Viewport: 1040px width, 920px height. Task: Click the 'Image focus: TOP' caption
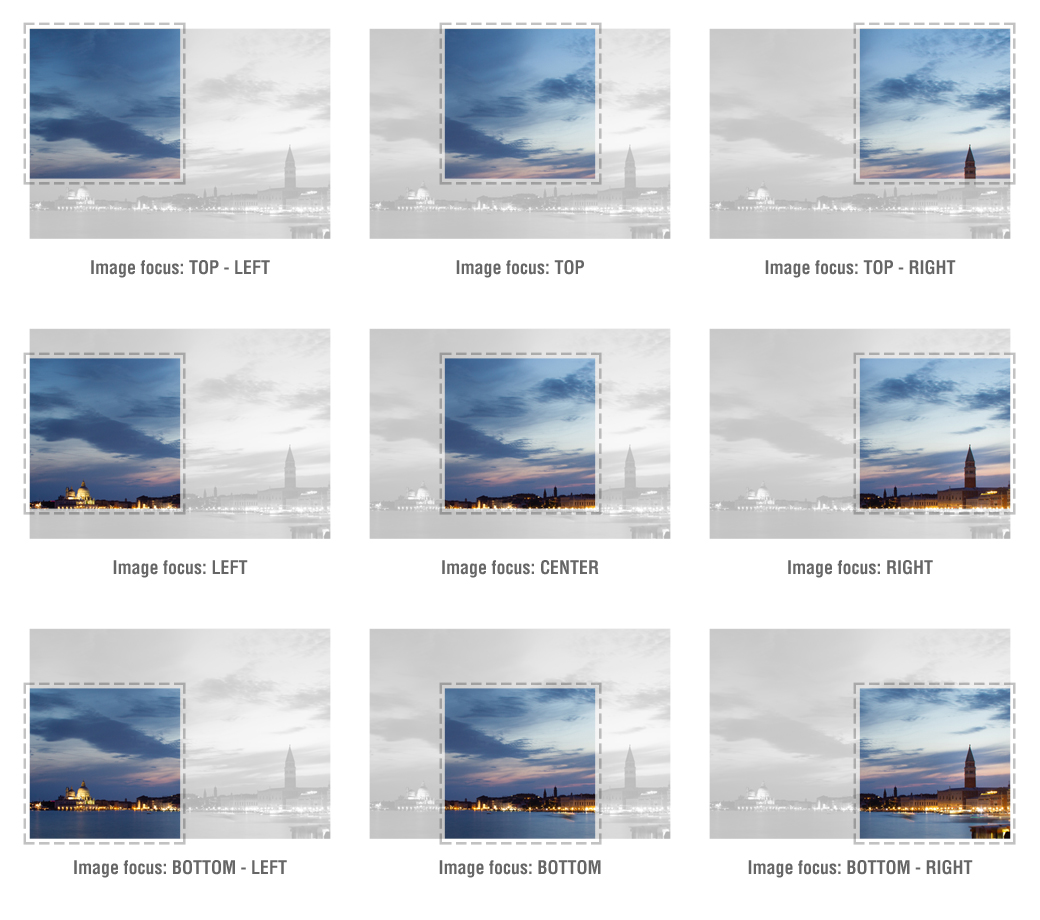[520, 267]
